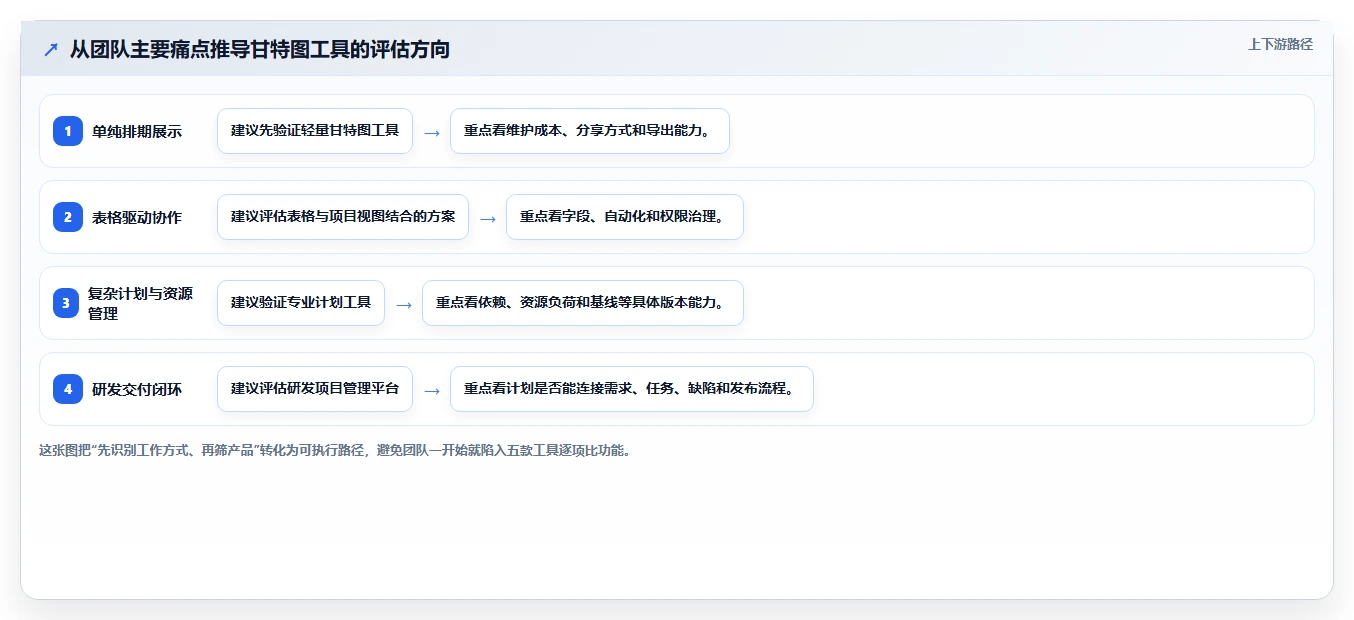This screenshot has height=620, width=1354.
Task: Click the 重点看依赖、资源负荷和基线 box
Action: click(x=583, y=303)
